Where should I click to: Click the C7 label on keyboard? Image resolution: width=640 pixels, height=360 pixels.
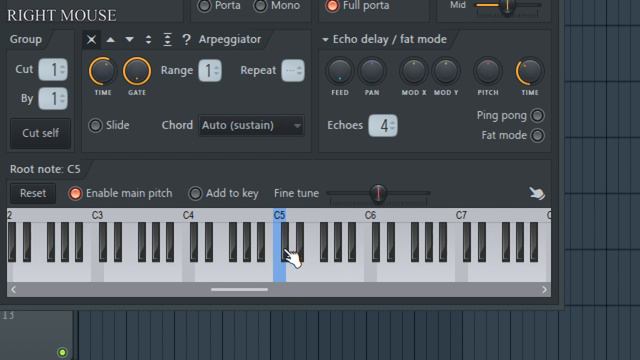coord(461,216)
